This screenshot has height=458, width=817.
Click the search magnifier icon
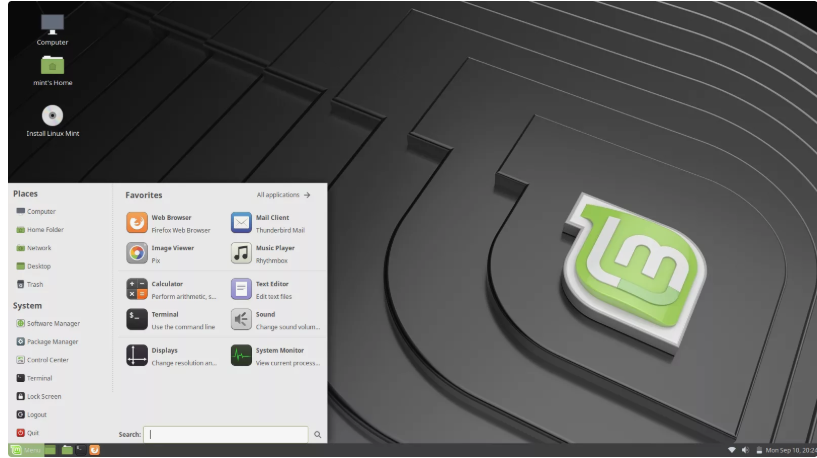click(317, 435)
